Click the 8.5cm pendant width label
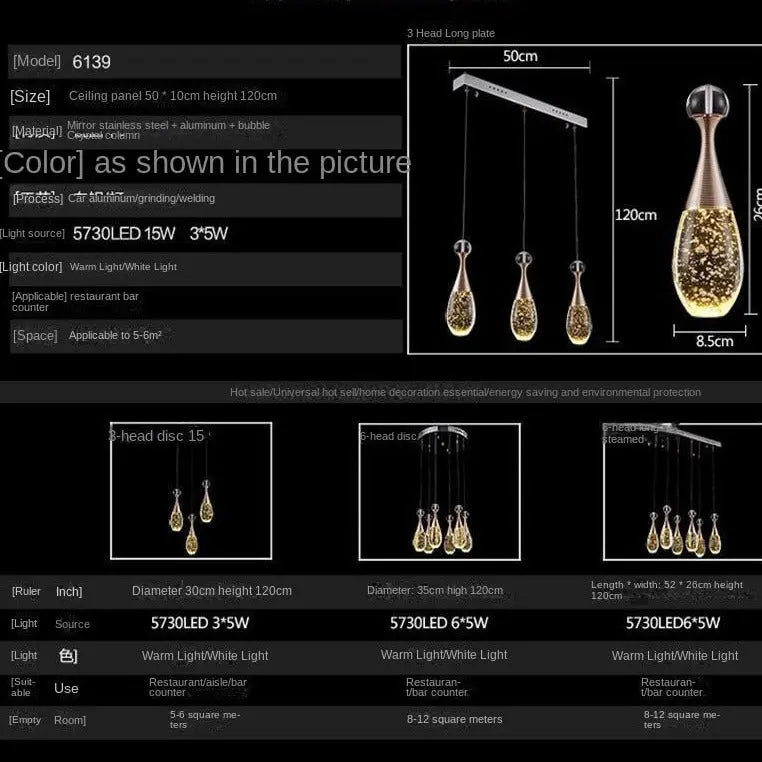The image size is (762, 762). pos(714,341)
